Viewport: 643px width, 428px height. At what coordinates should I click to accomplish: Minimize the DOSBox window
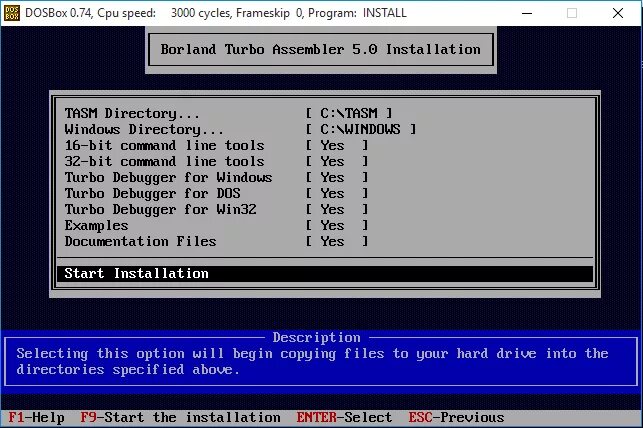point(527,14)
